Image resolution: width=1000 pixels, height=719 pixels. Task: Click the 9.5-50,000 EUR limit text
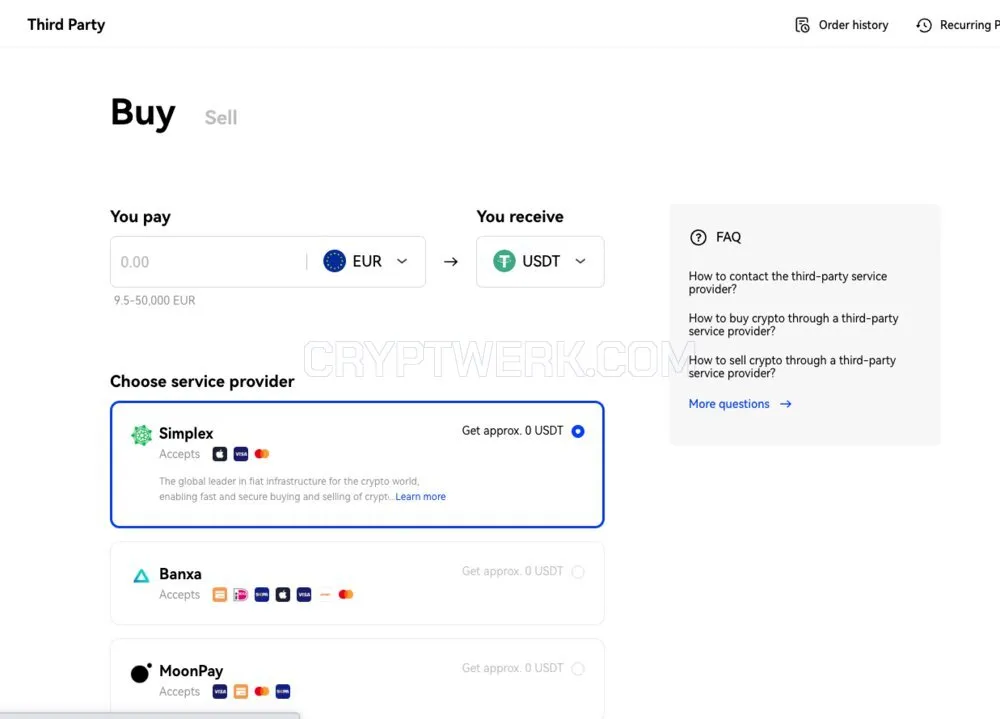point(154,300)
